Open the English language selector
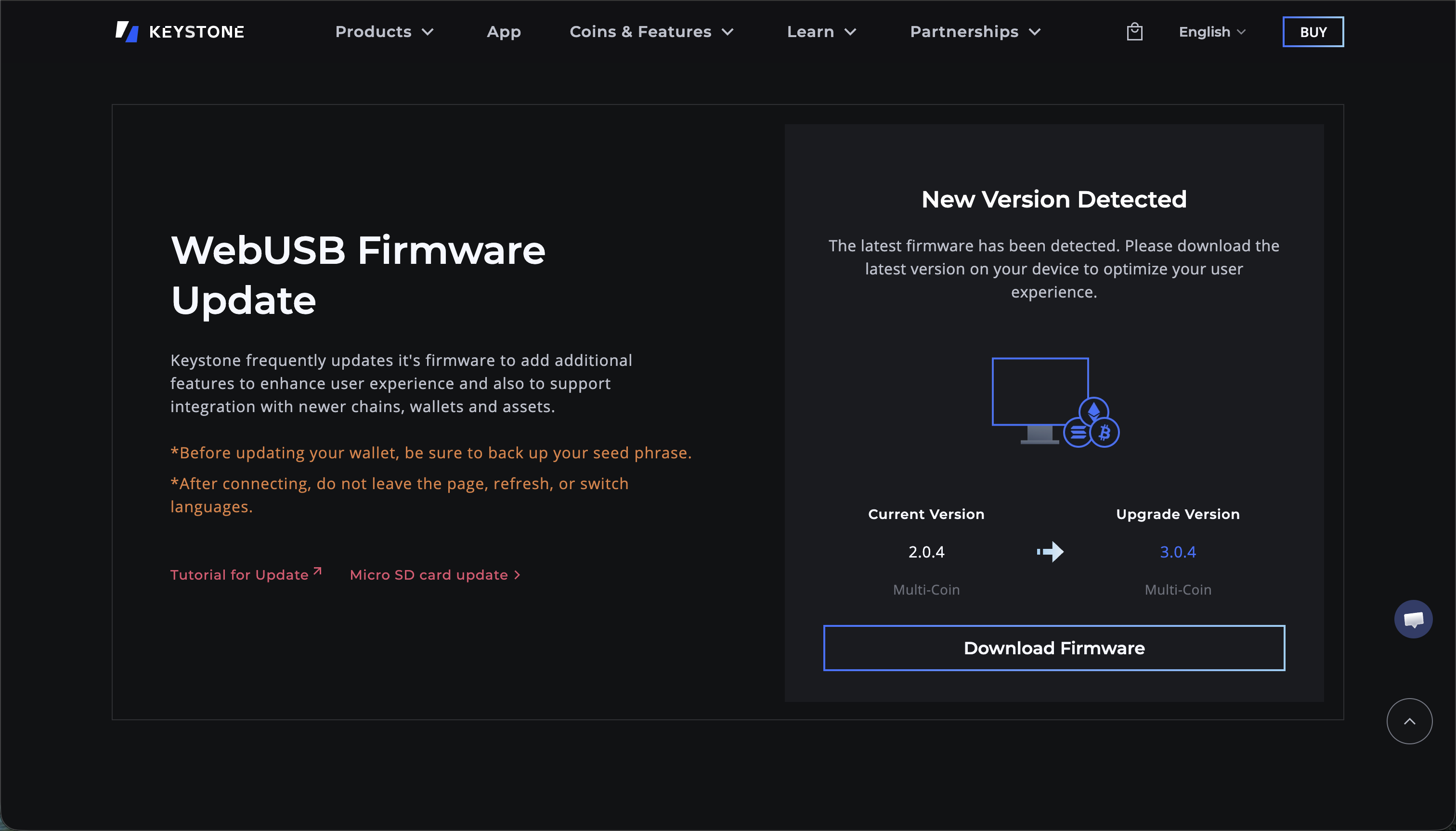 [x=1212, y=31]
